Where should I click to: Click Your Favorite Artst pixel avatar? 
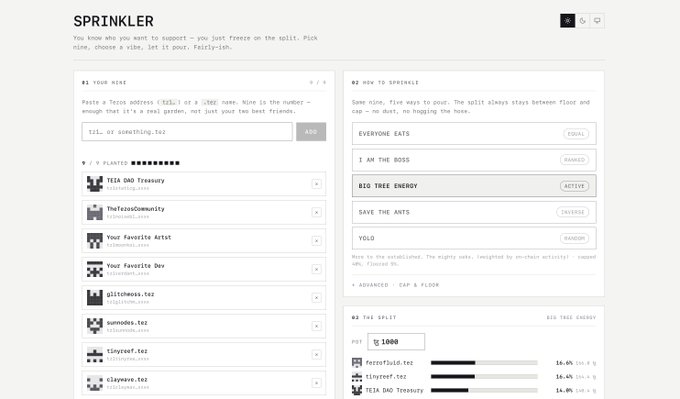coord(95,241)
